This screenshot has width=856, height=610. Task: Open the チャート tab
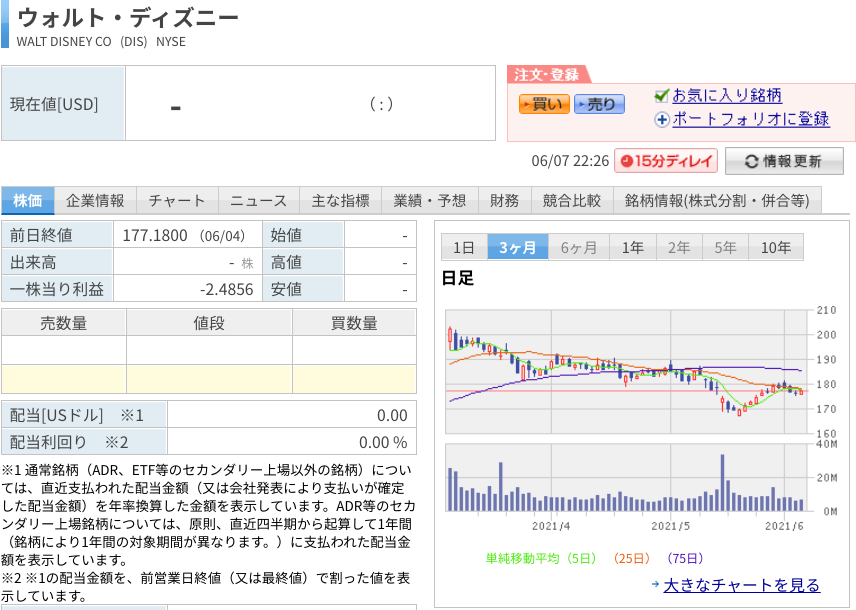[177, 200]
